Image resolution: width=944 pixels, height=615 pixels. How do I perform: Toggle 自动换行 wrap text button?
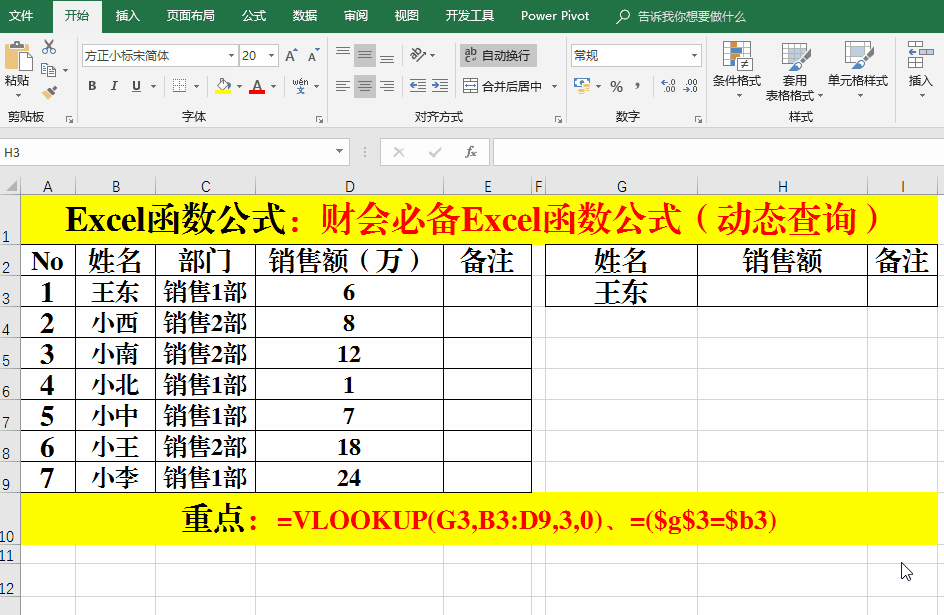(x=498, y=55)
